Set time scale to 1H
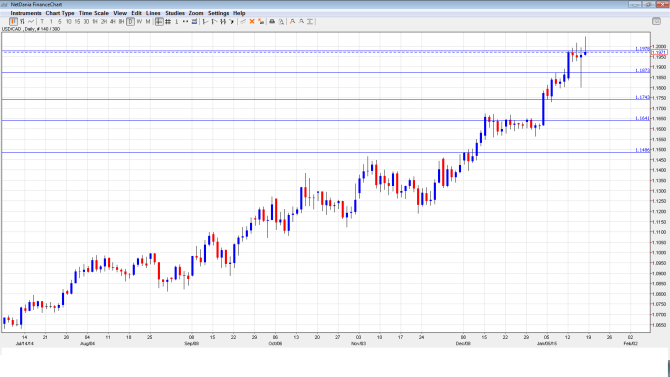This screenshot has width=670, height=377. tap(95, 21)
